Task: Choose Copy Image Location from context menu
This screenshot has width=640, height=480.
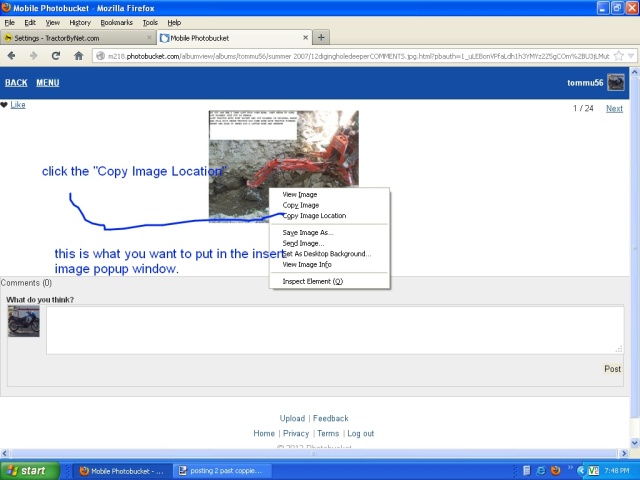Action: coord(314,216)
